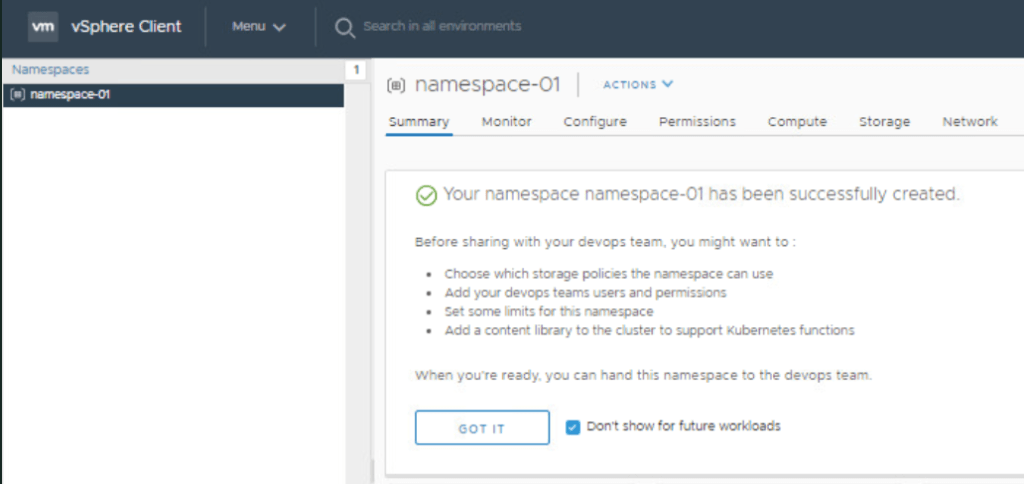Uncheck Don't show for future workloads
The height and width of the screenshot is (484, 1024).
573,426
